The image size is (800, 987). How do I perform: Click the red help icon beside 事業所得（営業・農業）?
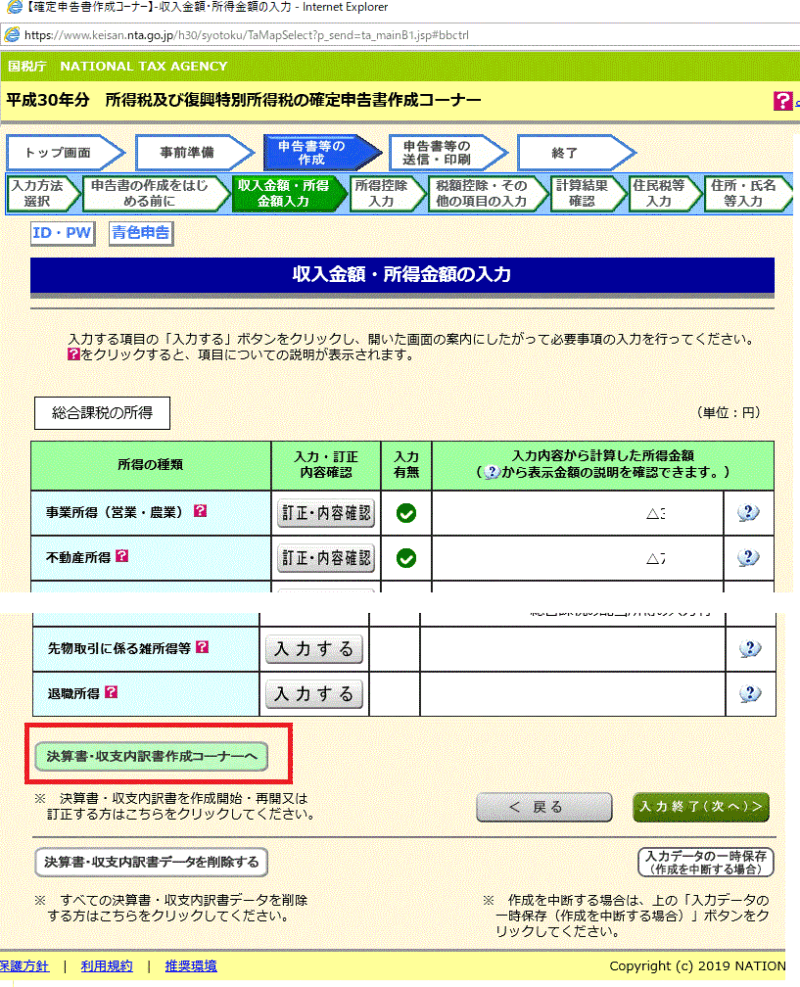[200, 511]
